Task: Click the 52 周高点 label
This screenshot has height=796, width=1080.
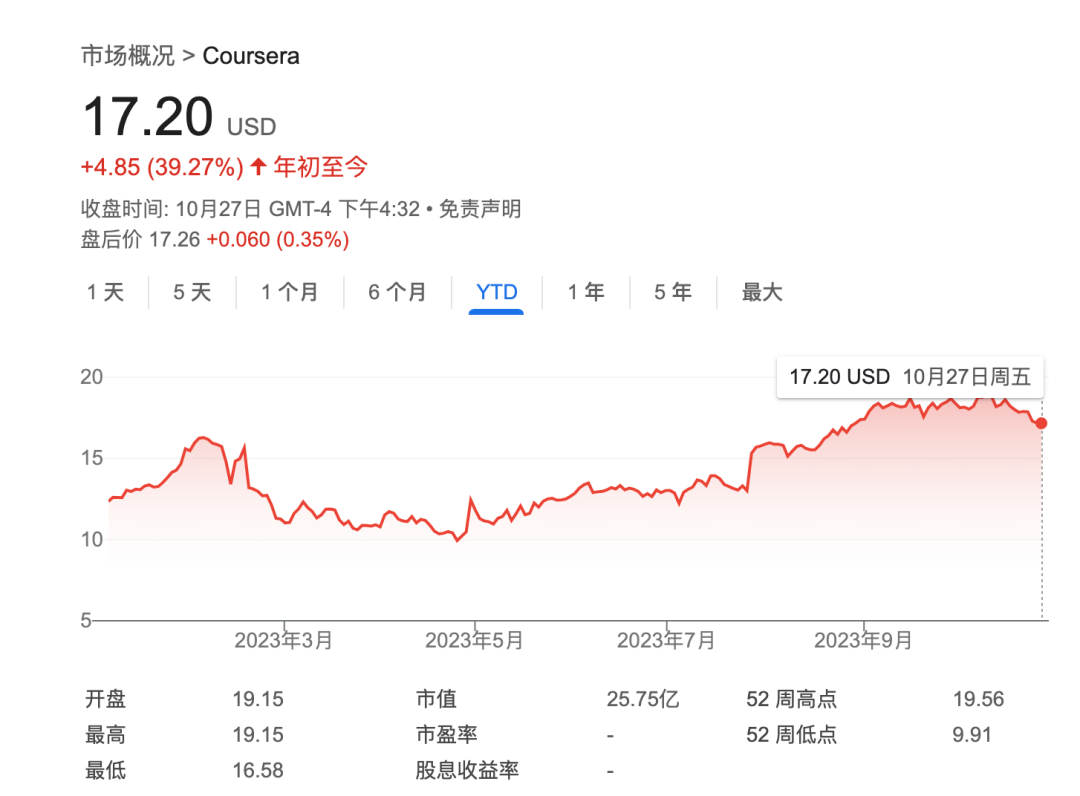Action: tap(791, 699)
